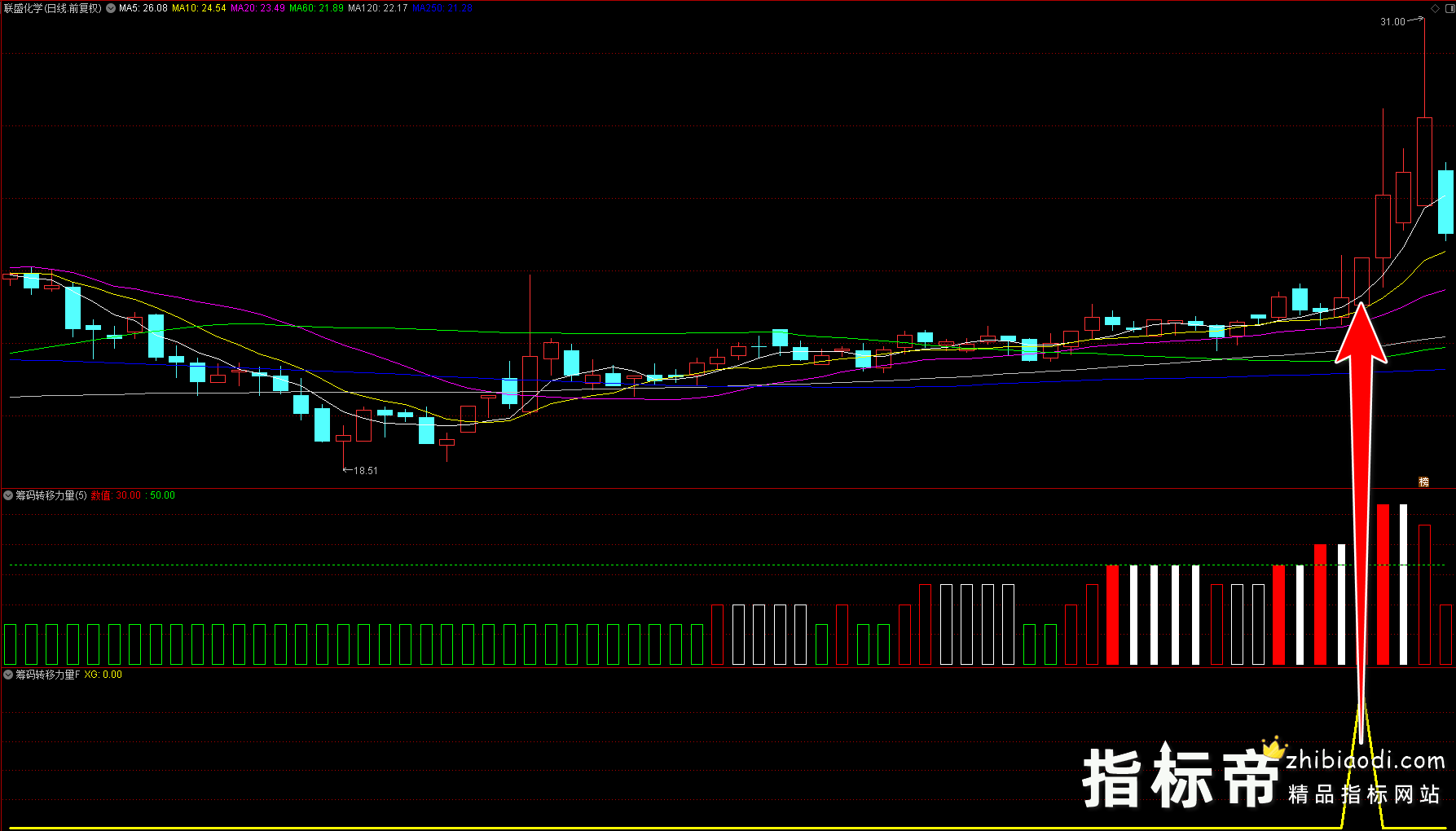
Task: Click the last cyan candlestick at right edge
Action: point(1445,201)
